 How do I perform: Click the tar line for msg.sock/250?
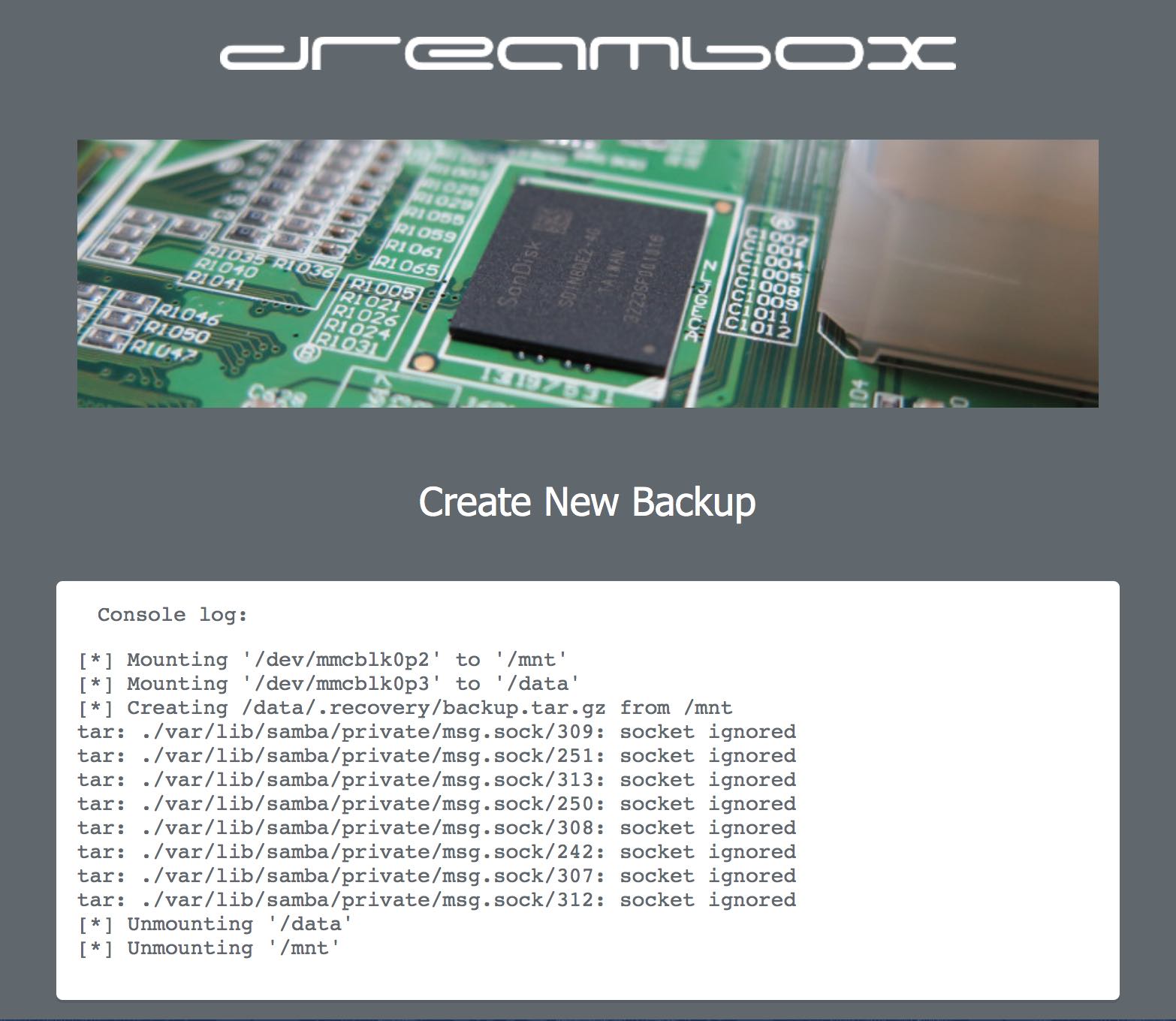click(x=436, y=804)
